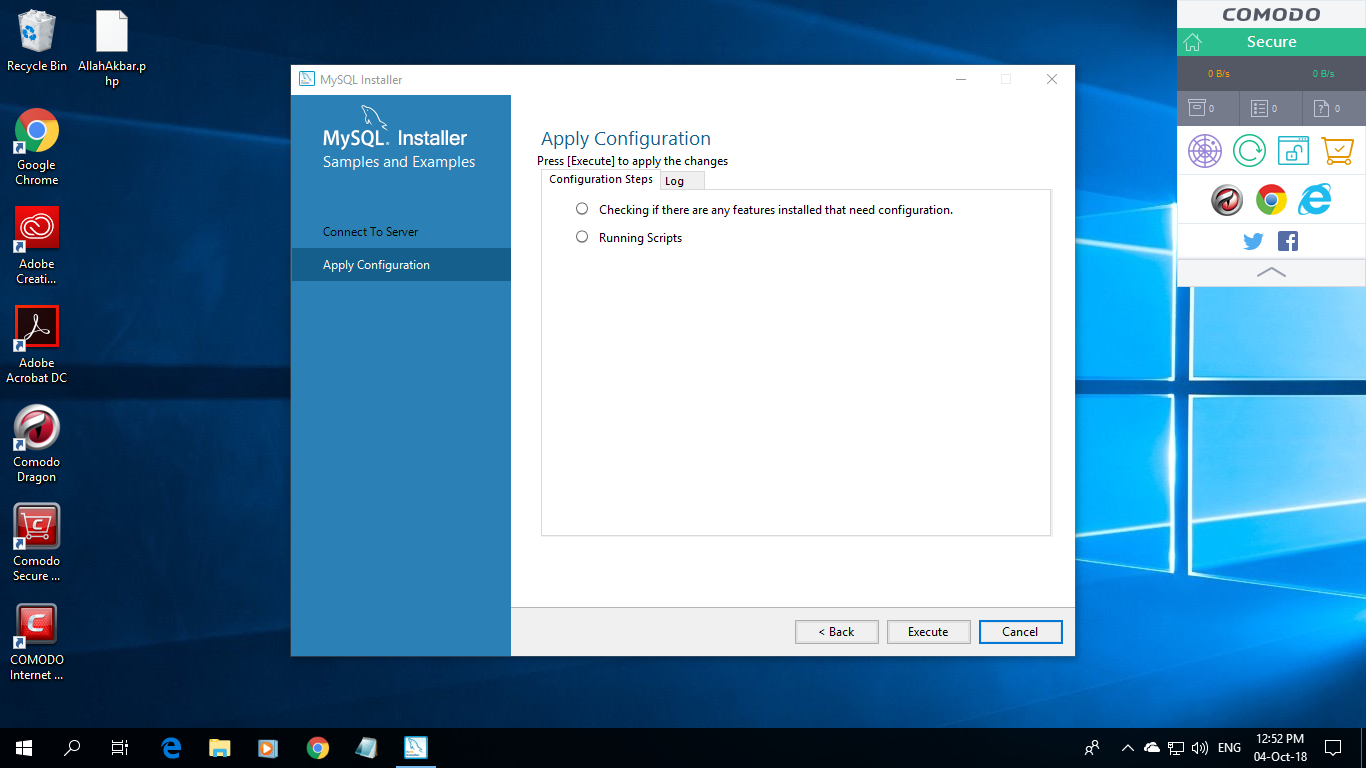Collapse the Comodo widget with the chevron
1366x768 pixels.
click(x=1271, y=271)
